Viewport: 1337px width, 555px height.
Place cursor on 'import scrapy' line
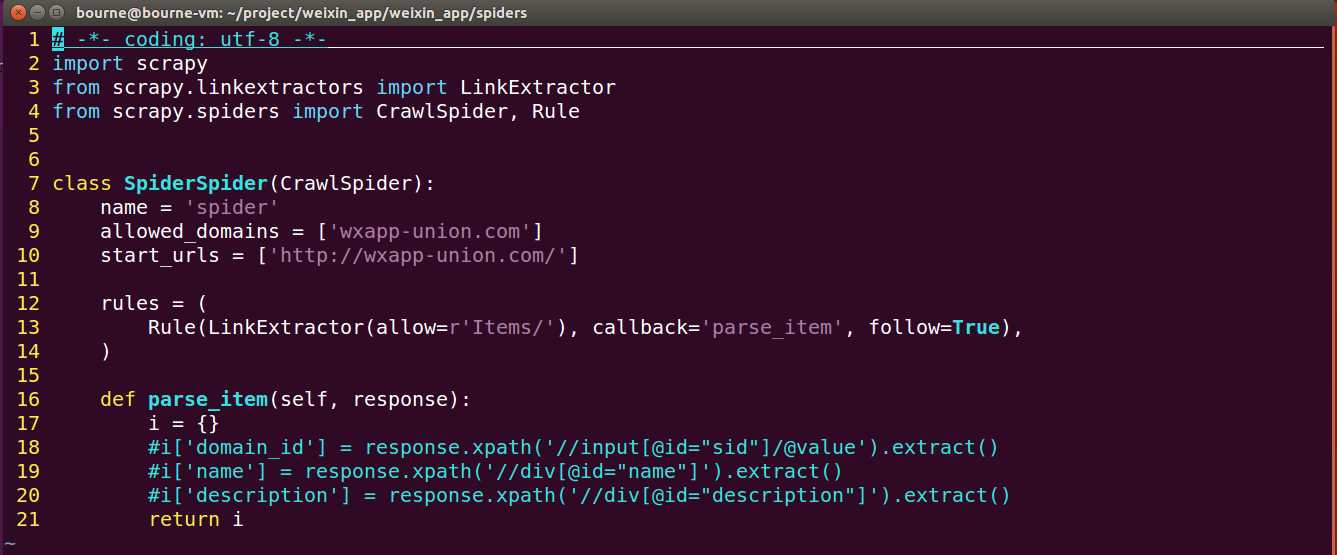tap(130, 63)
